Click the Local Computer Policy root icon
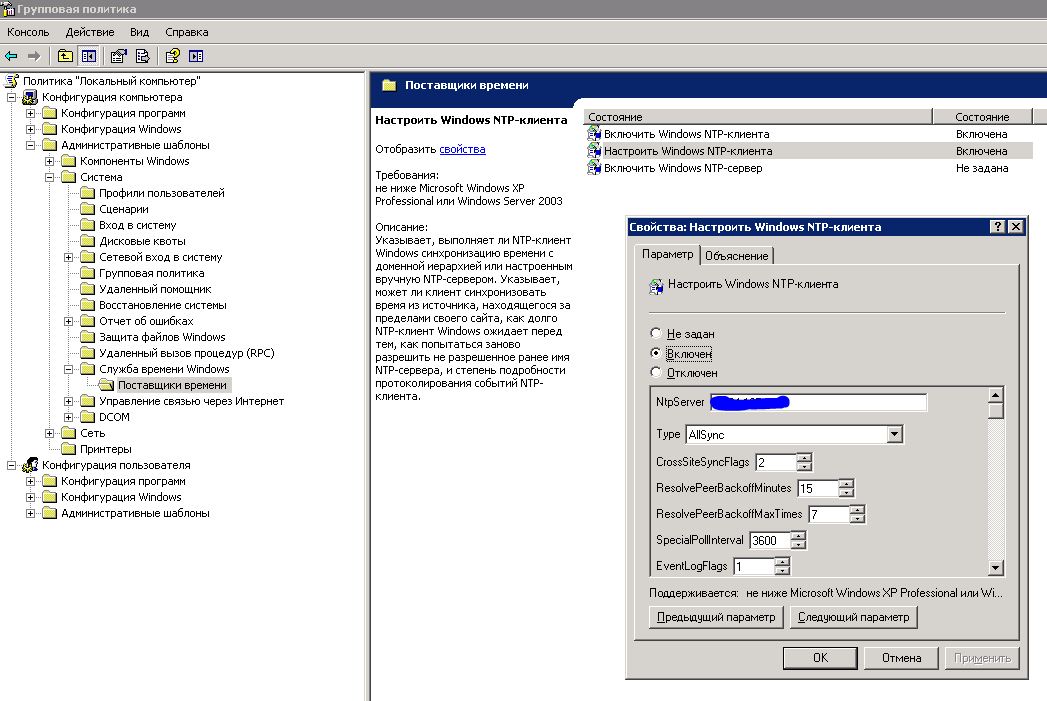The width and height of the screenshot is (1047, 701). [11, 81]
